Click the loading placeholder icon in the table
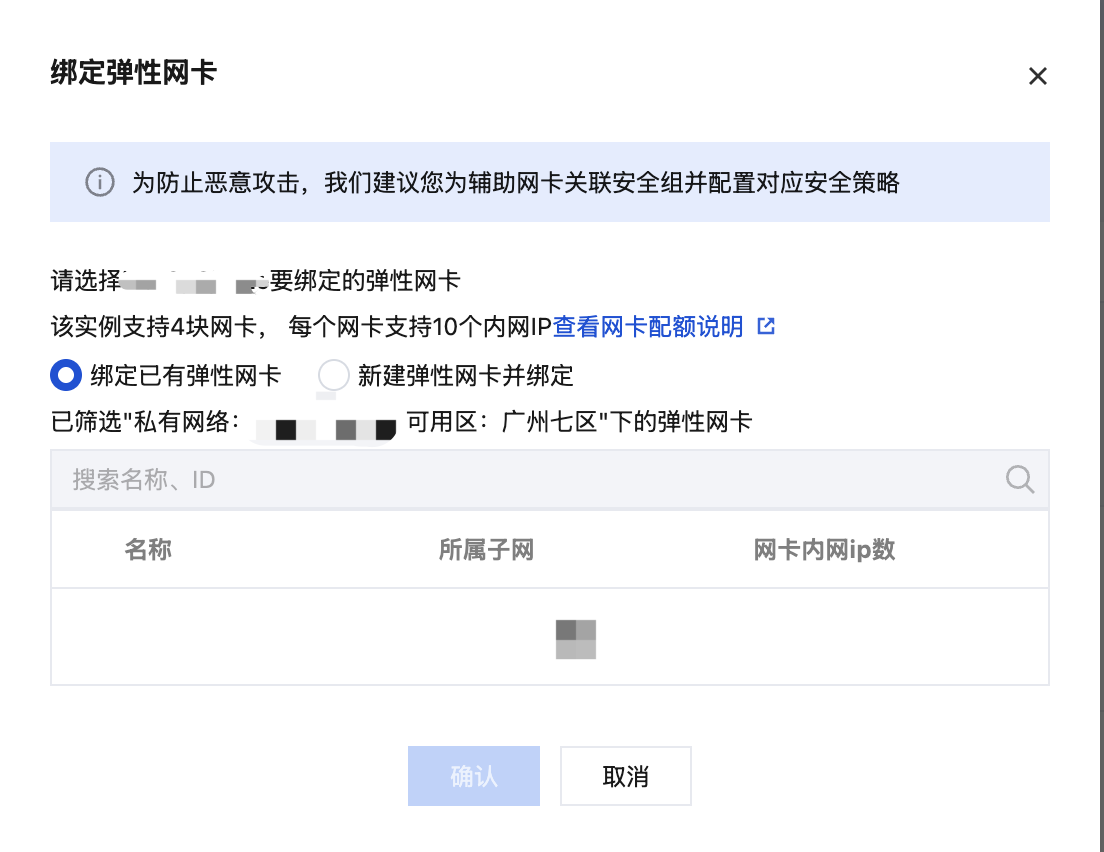1104x852 pixels. 576,639
